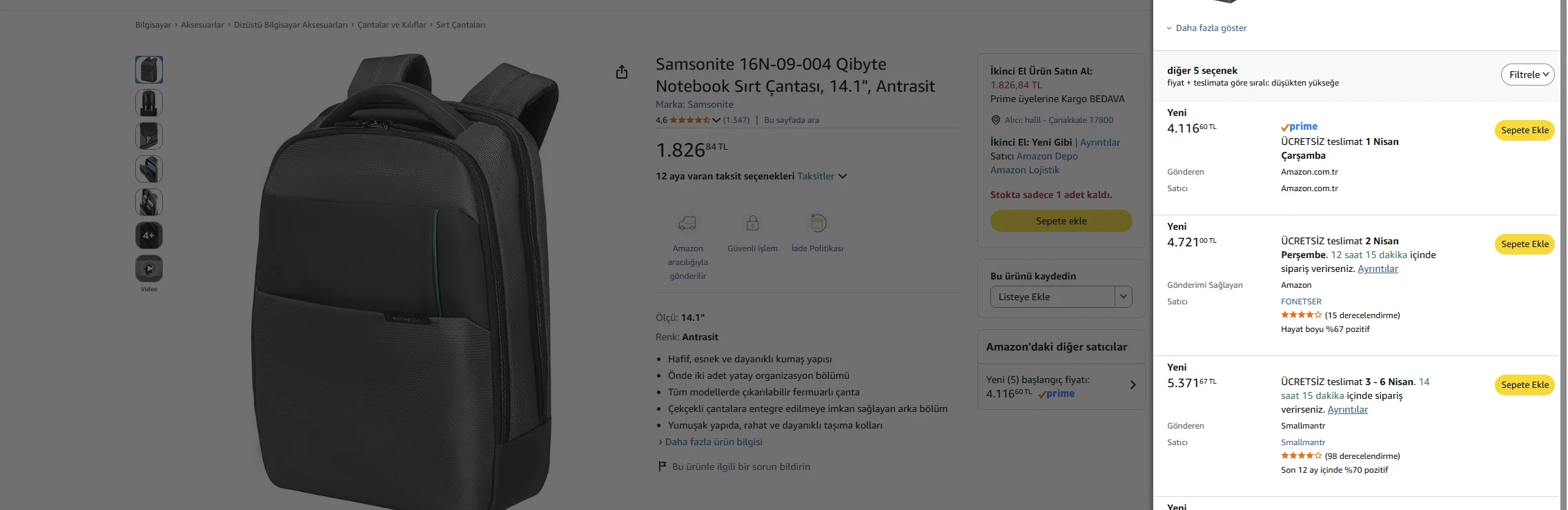Click the Amazon delivery truck icon

[687, 223]
